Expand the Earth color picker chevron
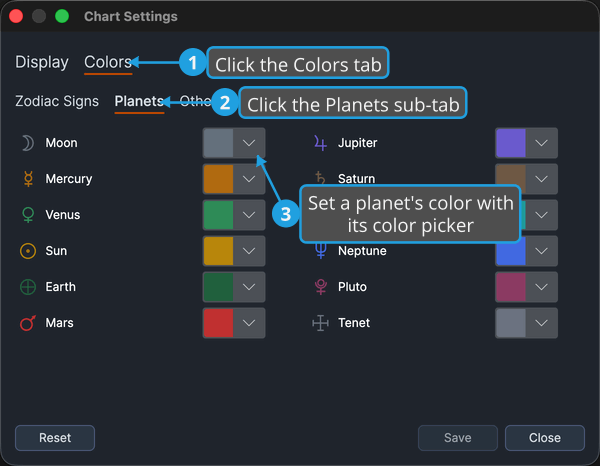 click(249, 287)
